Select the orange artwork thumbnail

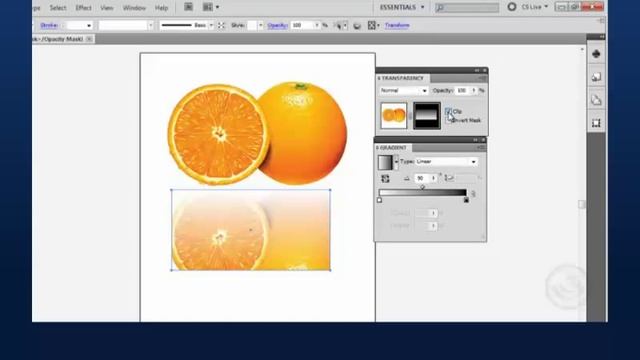point(393,116)
